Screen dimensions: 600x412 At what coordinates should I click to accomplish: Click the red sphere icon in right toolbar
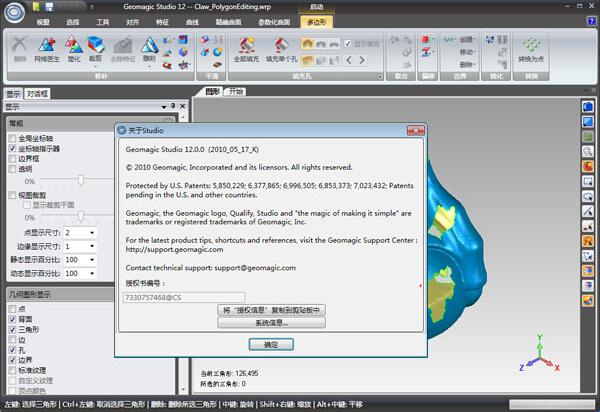[x=588, y=166]
